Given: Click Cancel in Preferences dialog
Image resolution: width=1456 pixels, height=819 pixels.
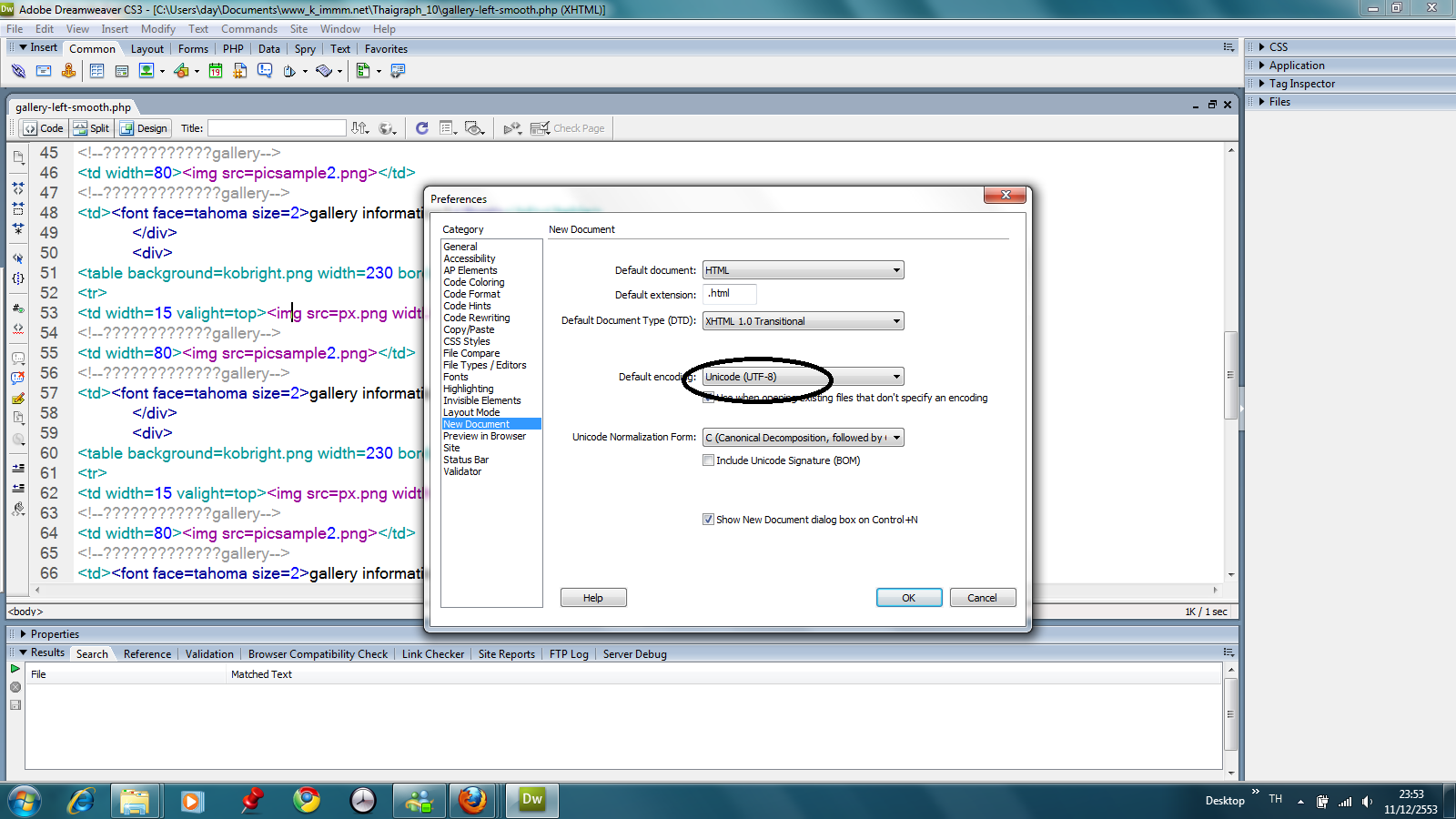Looking at the screenshot, I should coord(982,598).
